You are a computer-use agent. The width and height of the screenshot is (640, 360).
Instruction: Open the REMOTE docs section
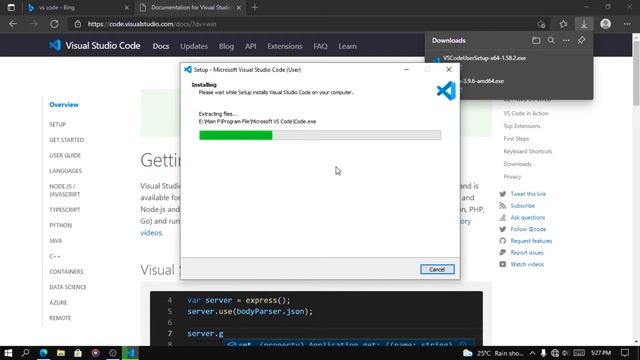60,318
